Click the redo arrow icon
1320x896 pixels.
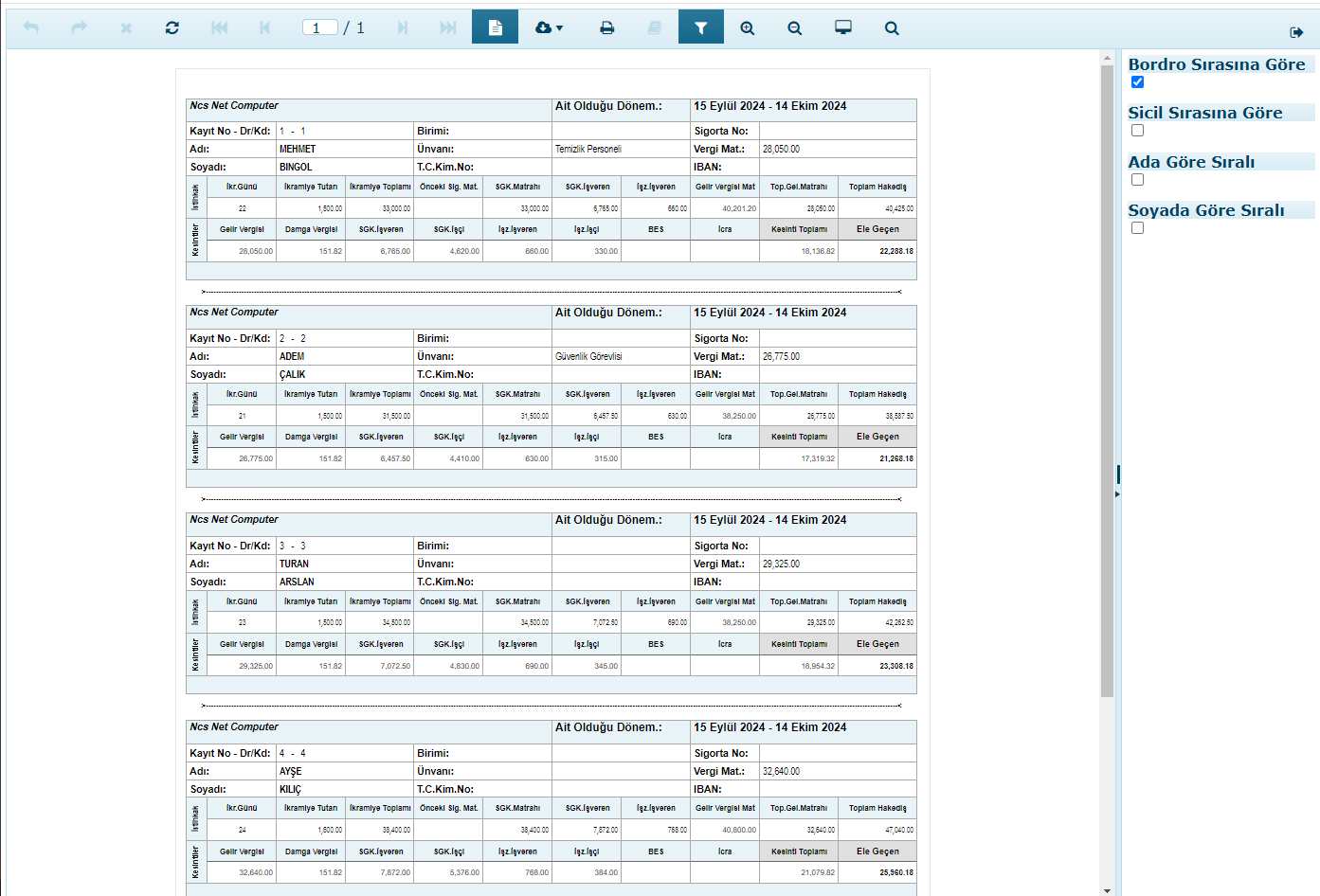pyautogui.click(x=79, y=27)
